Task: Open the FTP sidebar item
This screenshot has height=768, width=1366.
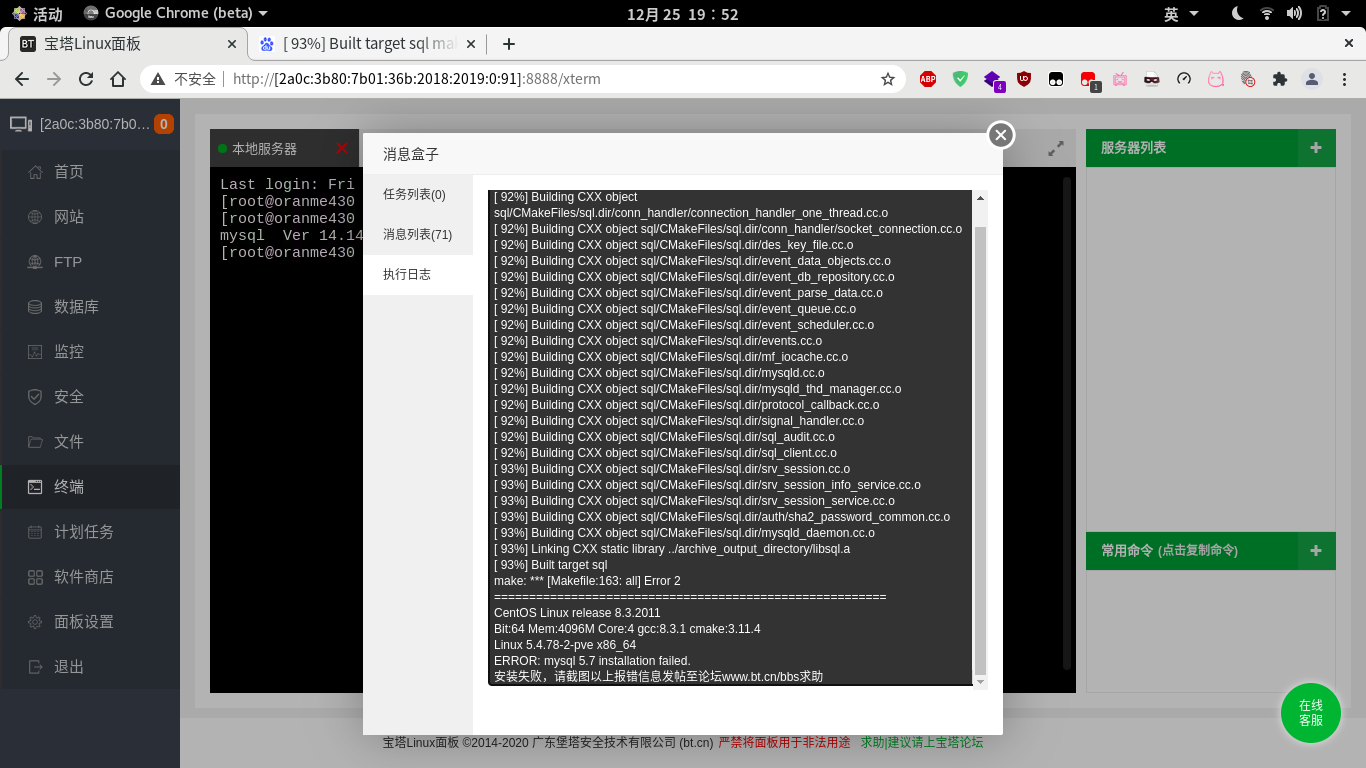Action: (x=90, y=262)
